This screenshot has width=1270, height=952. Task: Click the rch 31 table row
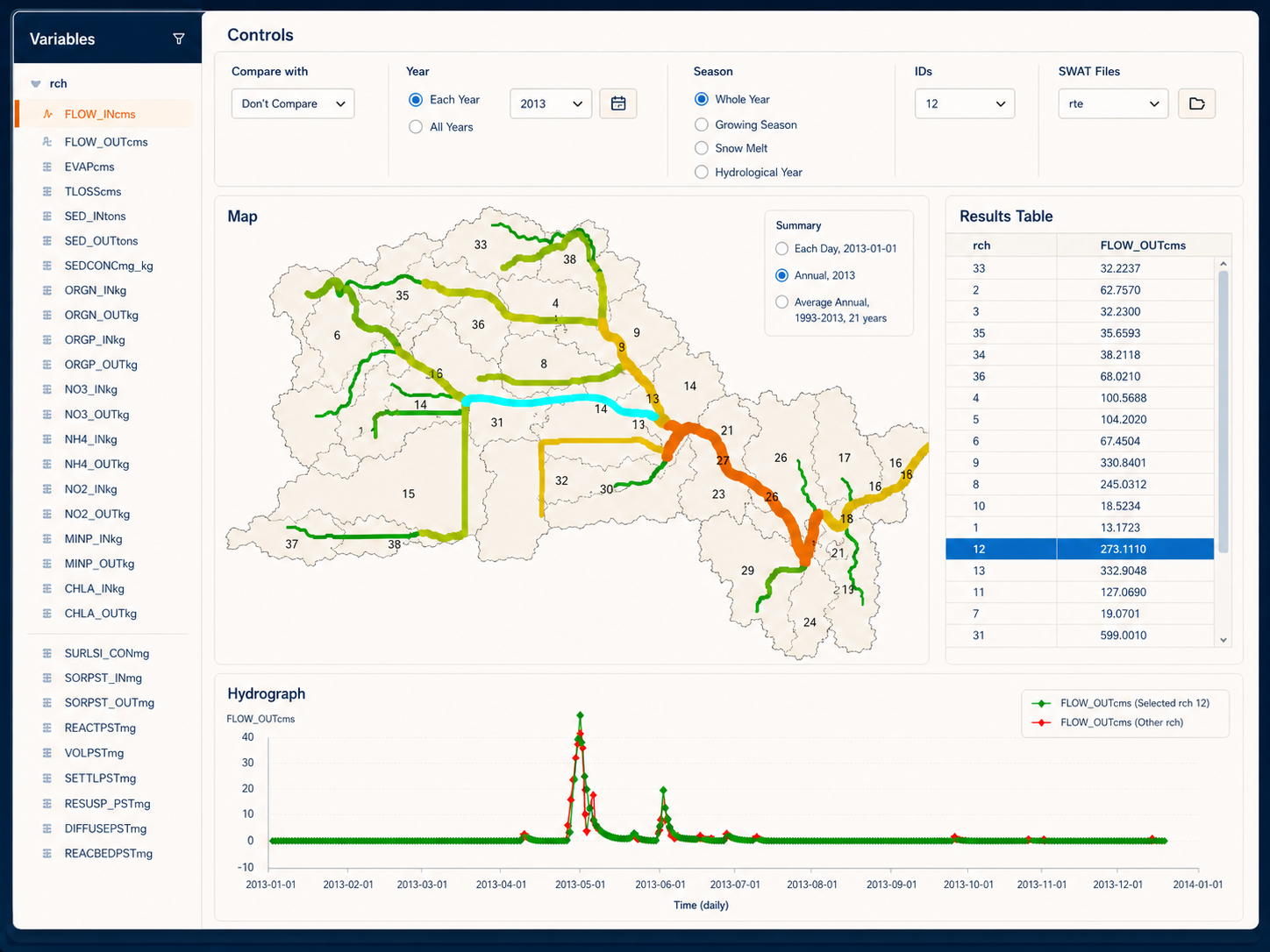(1080, 635)
